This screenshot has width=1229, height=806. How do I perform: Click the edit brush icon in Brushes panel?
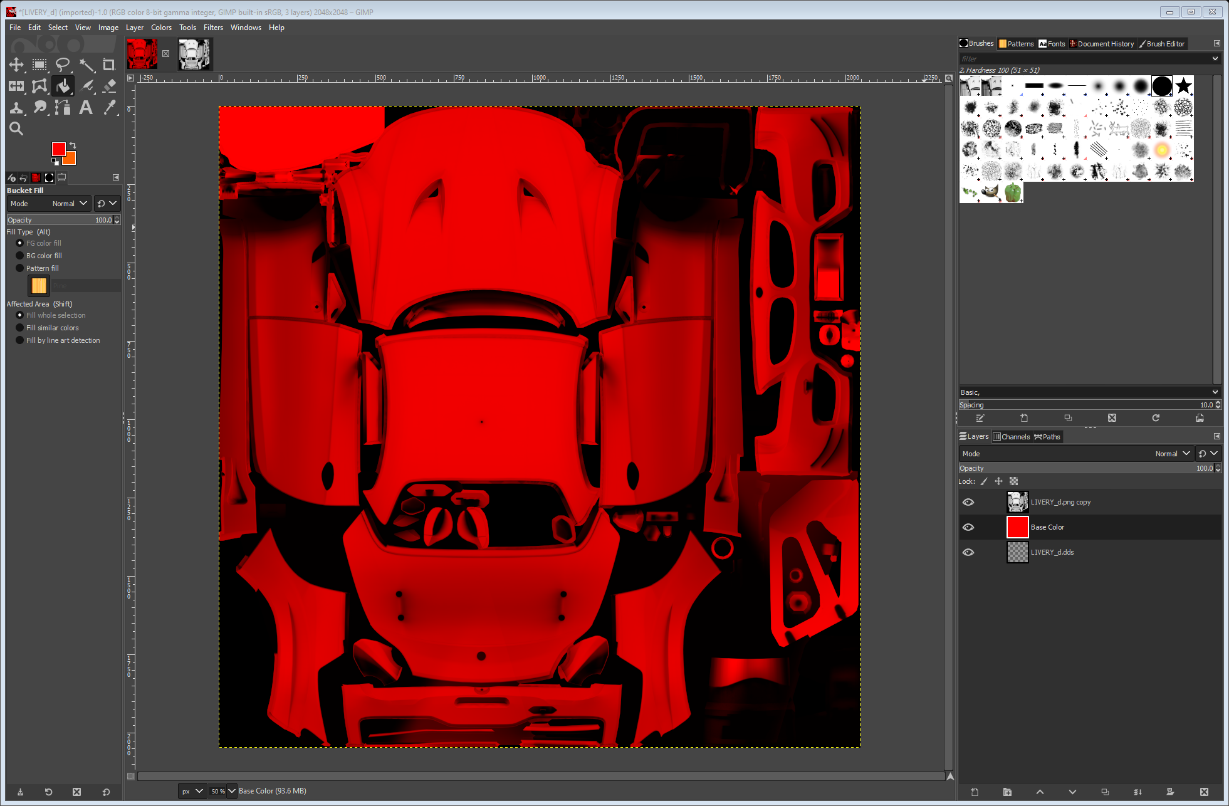coord(980,418)
